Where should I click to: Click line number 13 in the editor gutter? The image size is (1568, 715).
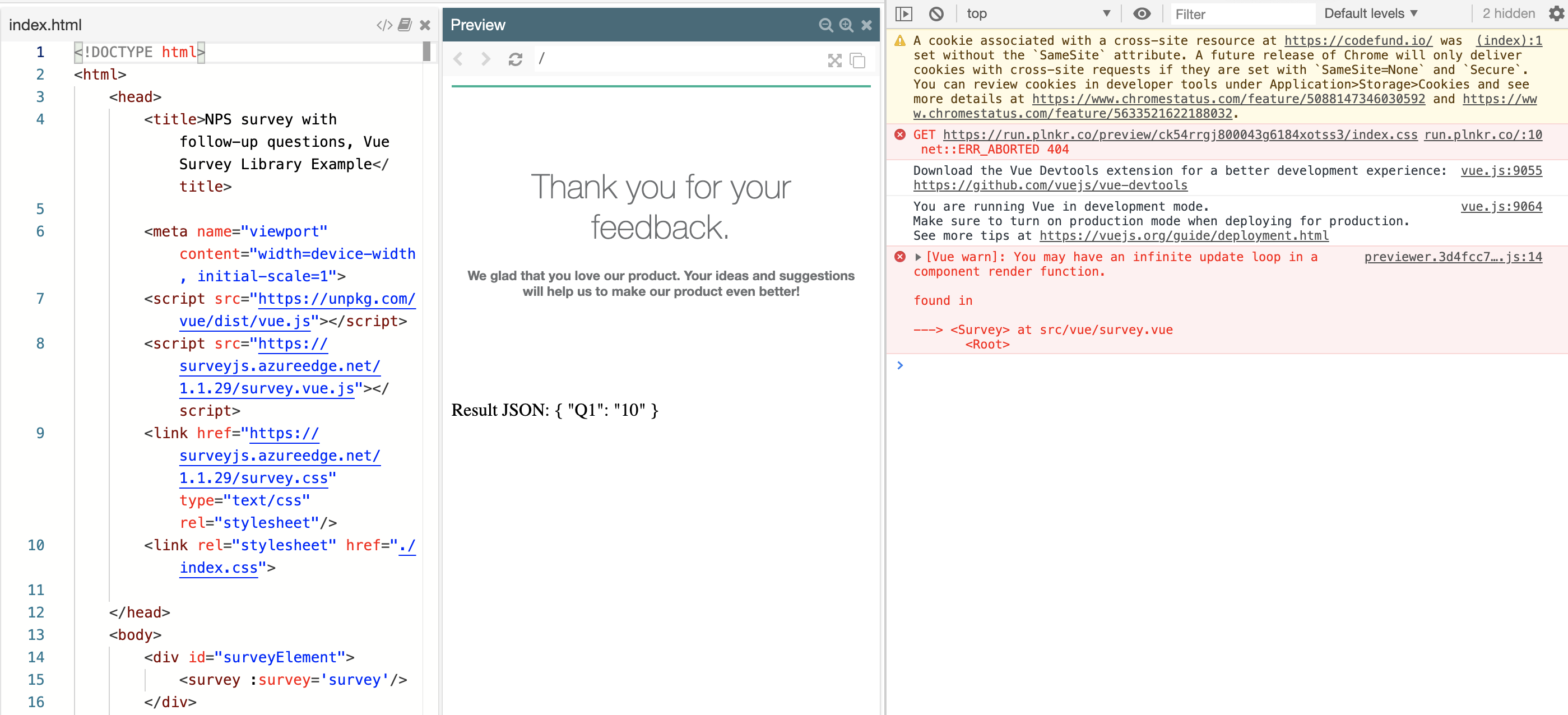35,635
